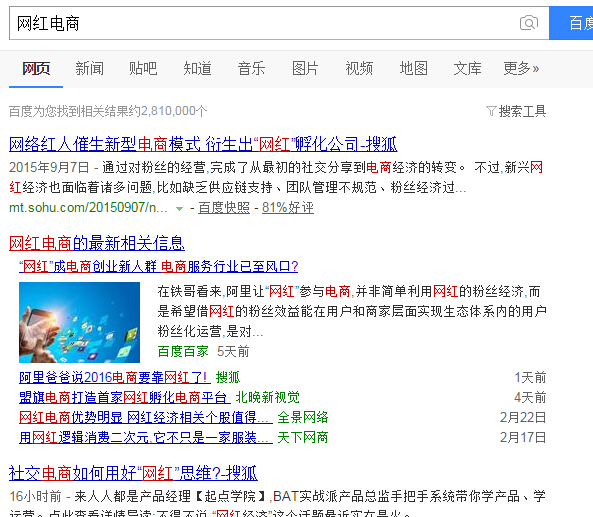
Task: Click the 天下网商 source label
Action: click(303, 438)
